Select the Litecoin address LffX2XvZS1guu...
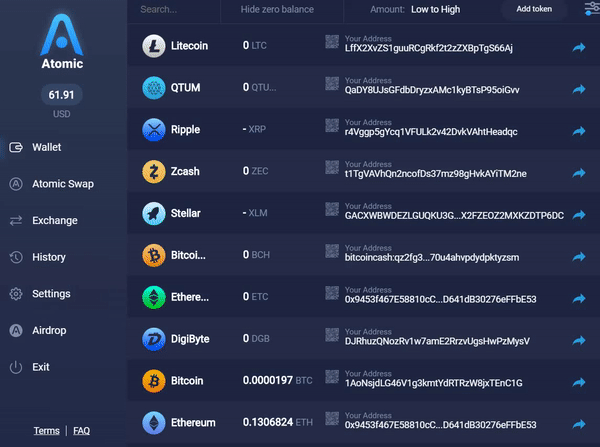Viewport: 600px width, 447px height. pos(429,48)
